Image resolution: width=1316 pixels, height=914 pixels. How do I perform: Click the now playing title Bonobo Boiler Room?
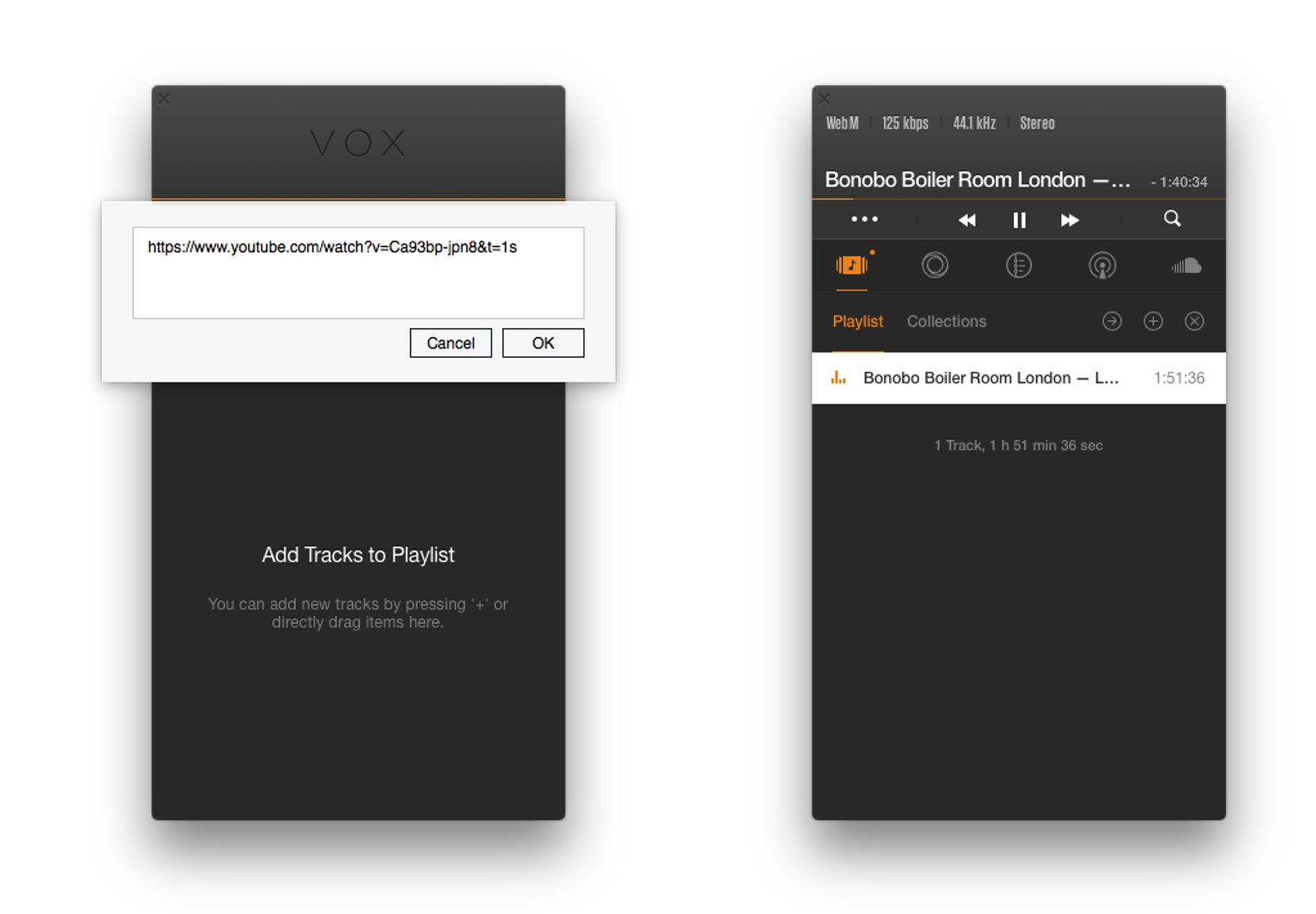(x=977, y=180)
